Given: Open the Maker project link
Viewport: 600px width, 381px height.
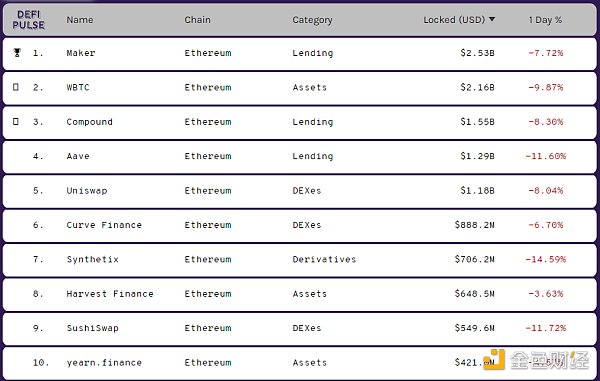Looking at the screenshot, I should click(x=81, y=53).
